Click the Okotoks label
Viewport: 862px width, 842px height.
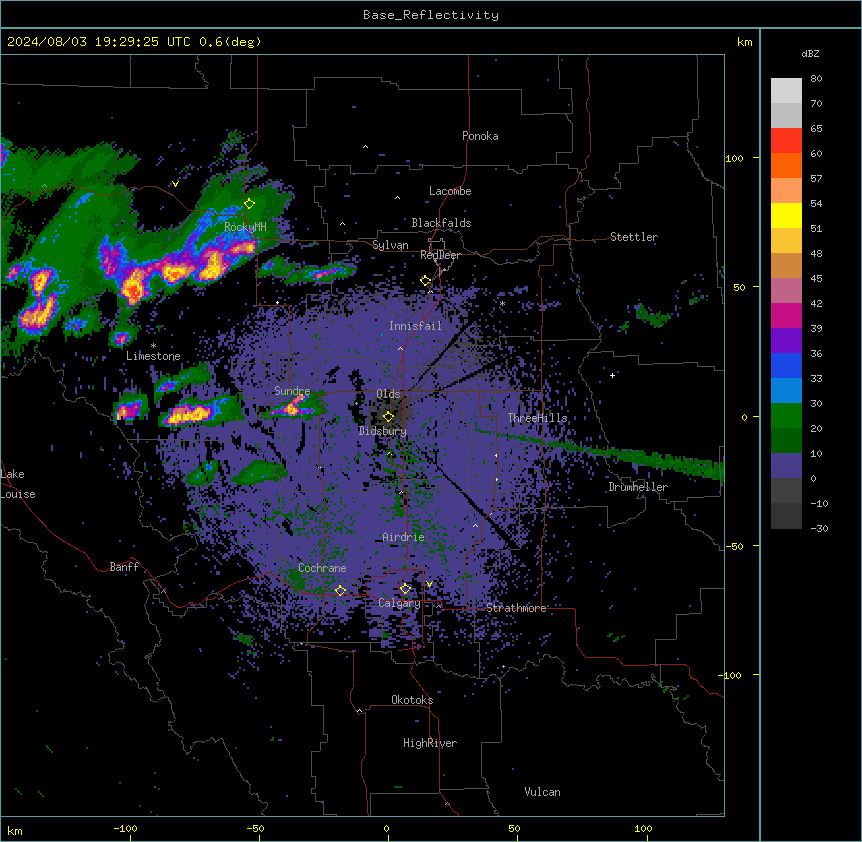[x=412, y=700]
